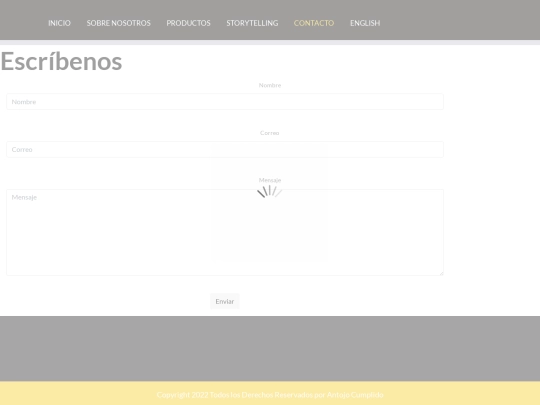540x405 pixels.
Task: Focus the Nombre input field
Action: [x=225, y=102]
